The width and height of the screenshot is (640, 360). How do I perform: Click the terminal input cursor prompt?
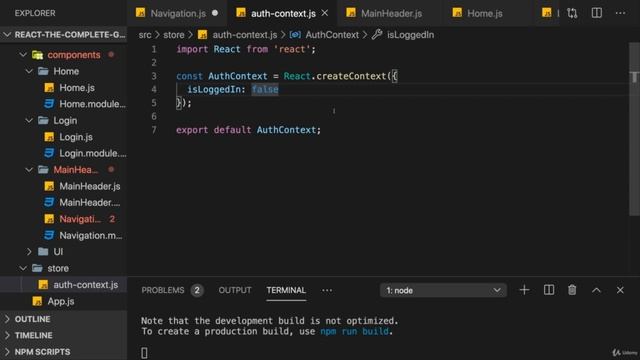(144, 353)
